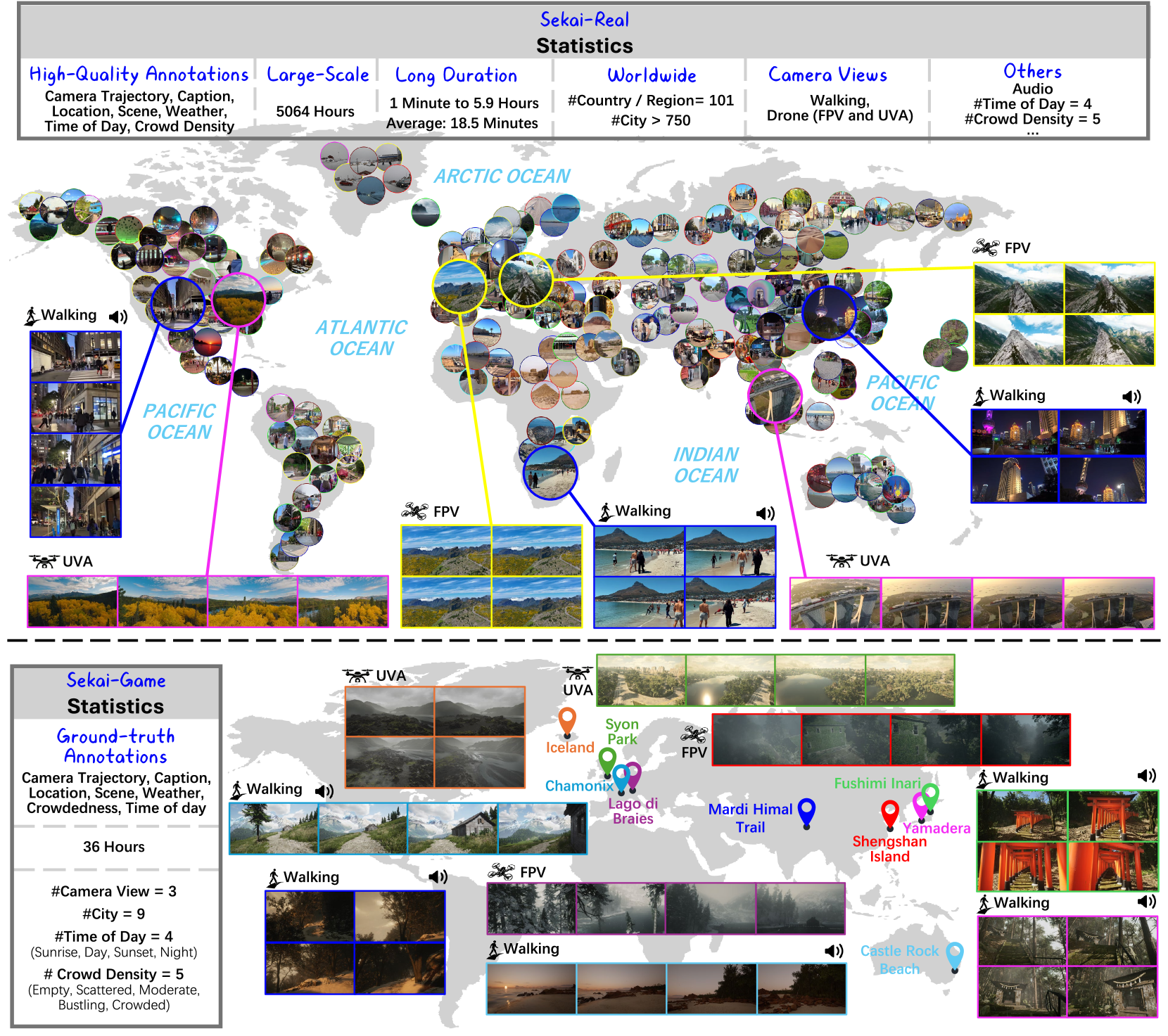The height and width of the screenshot is (1036, 1168).
Task: Click the ARCTIC OCEAN label
Action: click(501, 176)
